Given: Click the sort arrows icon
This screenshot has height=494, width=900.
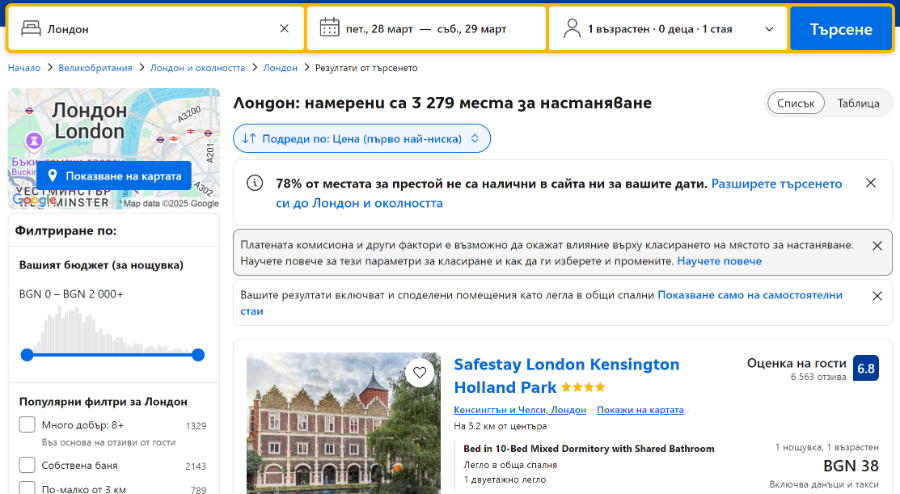Looking at the screenshot, I should tap(249, 138).
